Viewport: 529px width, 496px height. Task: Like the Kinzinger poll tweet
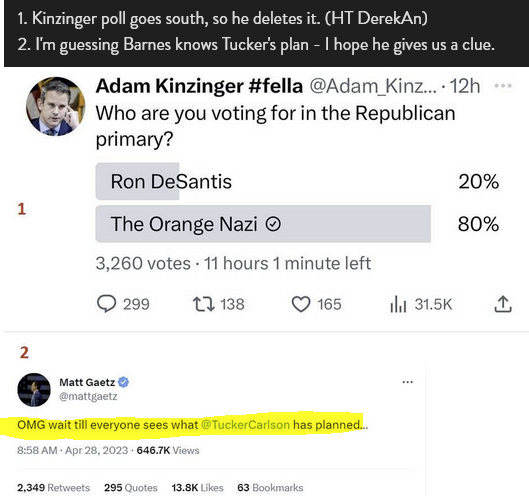pyautogui.click(x=301, y=304)
